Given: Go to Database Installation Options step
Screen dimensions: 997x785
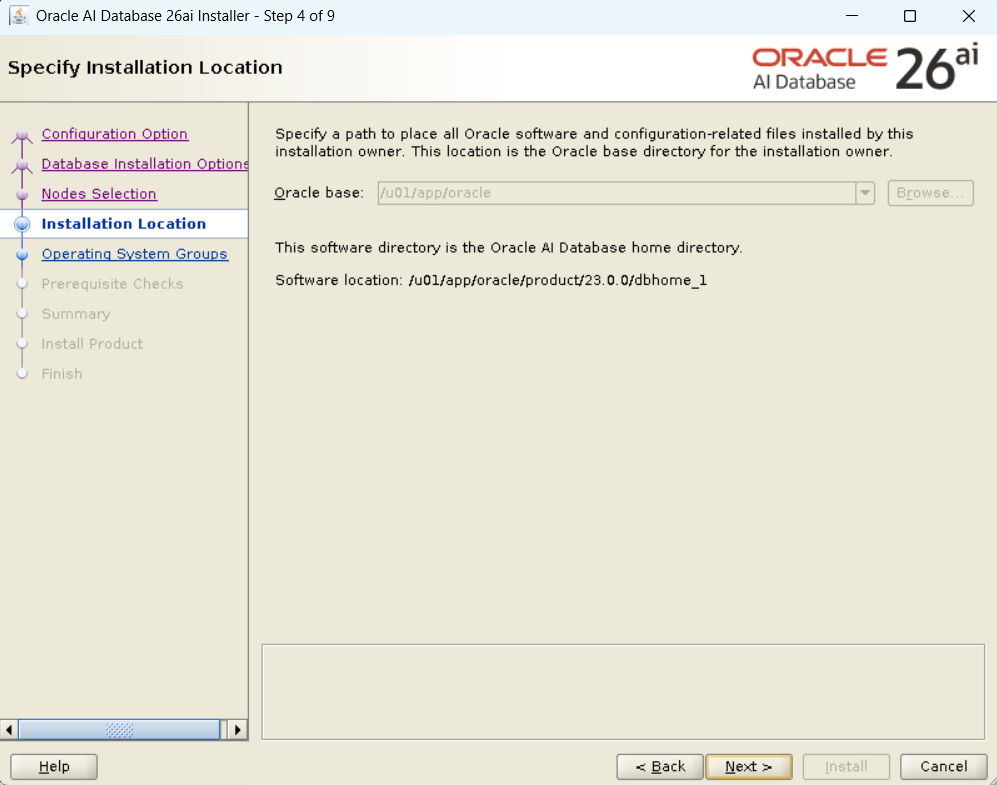Looking at the screenshot, I should click(x=144, y=164).
